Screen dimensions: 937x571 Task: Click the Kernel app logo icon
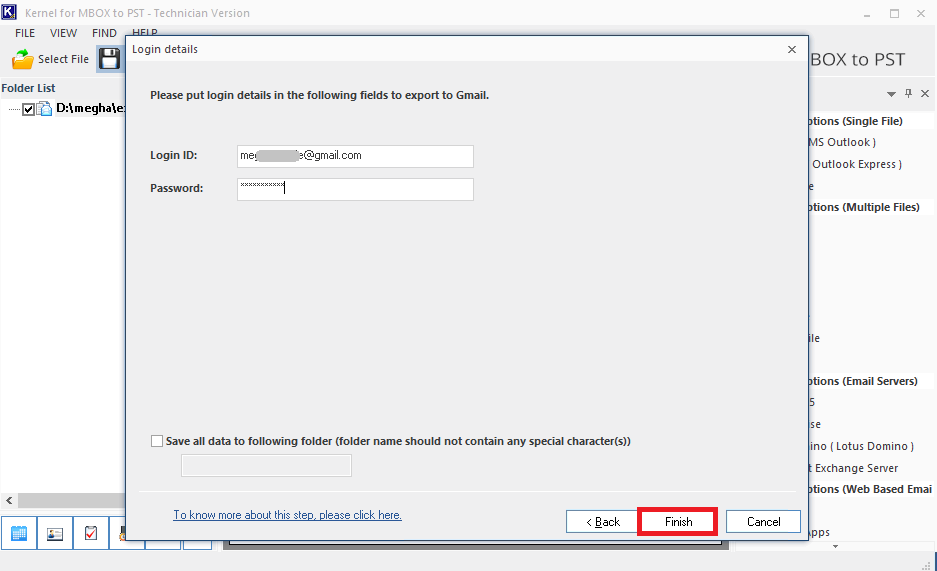(9, 12)
